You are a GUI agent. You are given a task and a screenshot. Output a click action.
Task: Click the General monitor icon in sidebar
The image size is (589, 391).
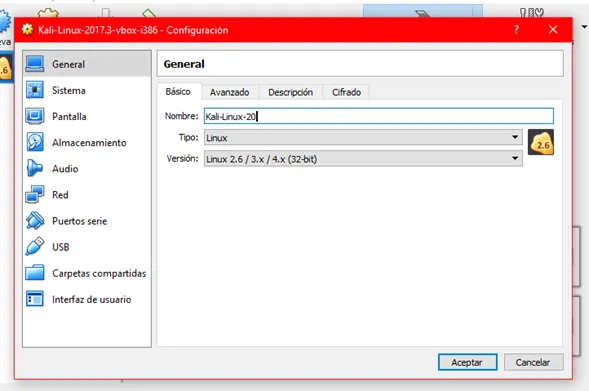click(35, 64)
